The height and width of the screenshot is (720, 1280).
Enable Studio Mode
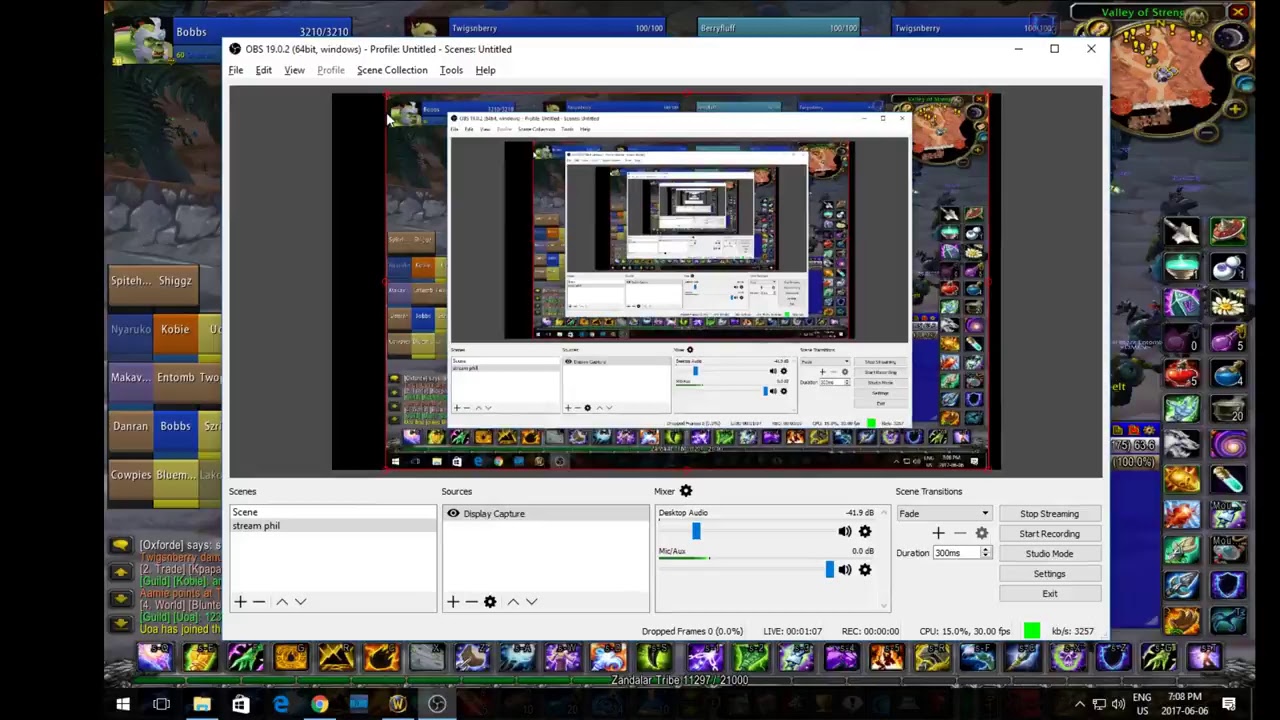[1049, 554]
